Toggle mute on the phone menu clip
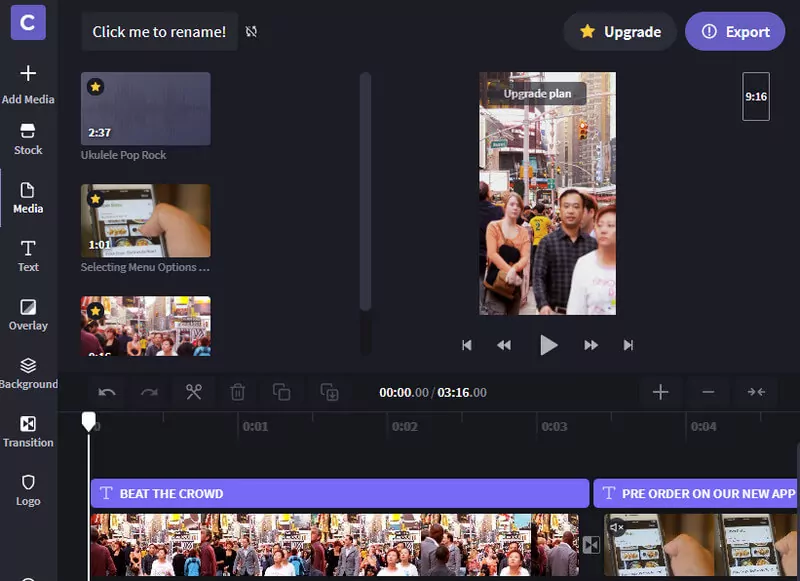The height and width of the screenshot is (581, 800). (x=617, y=527)
